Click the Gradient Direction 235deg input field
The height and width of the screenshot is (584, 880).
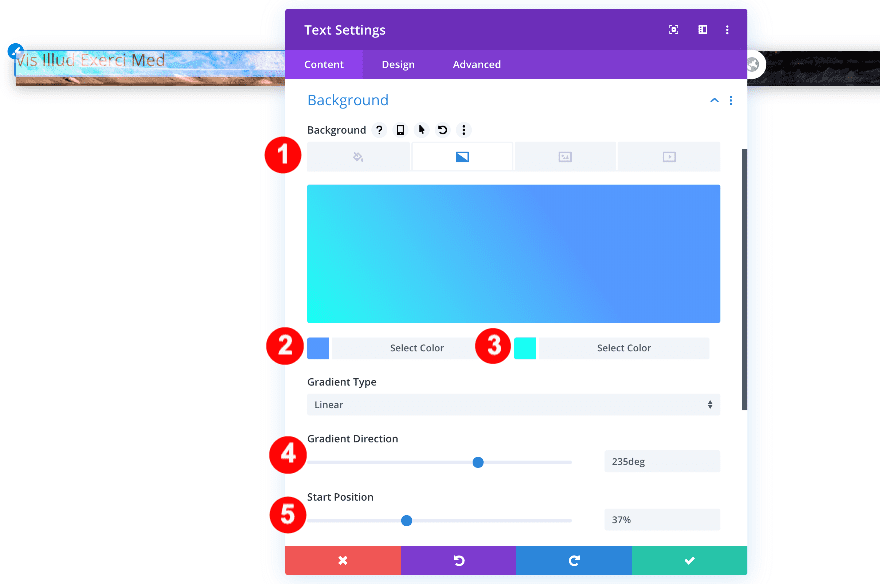point(662,461)
